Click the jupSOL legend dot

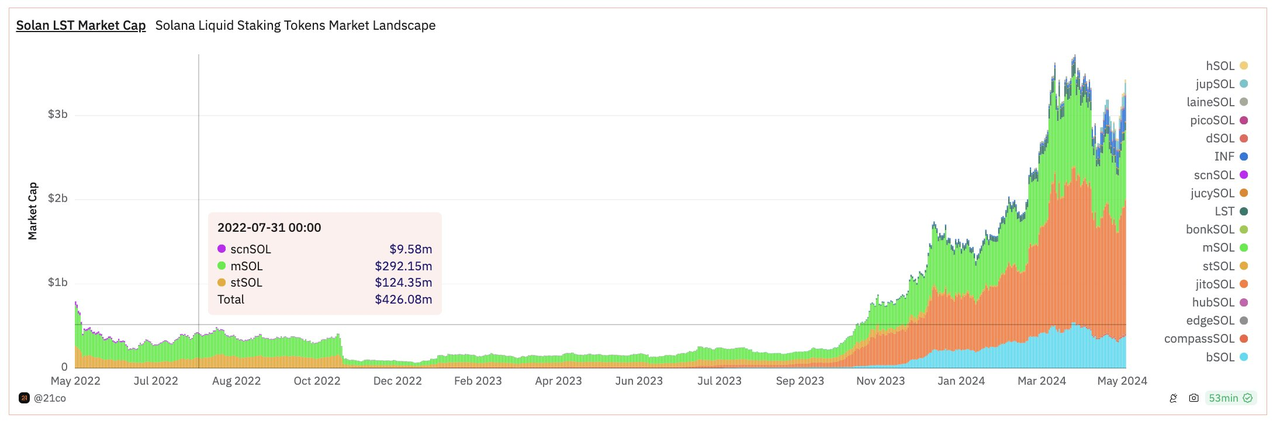(x=1244, y=84)
